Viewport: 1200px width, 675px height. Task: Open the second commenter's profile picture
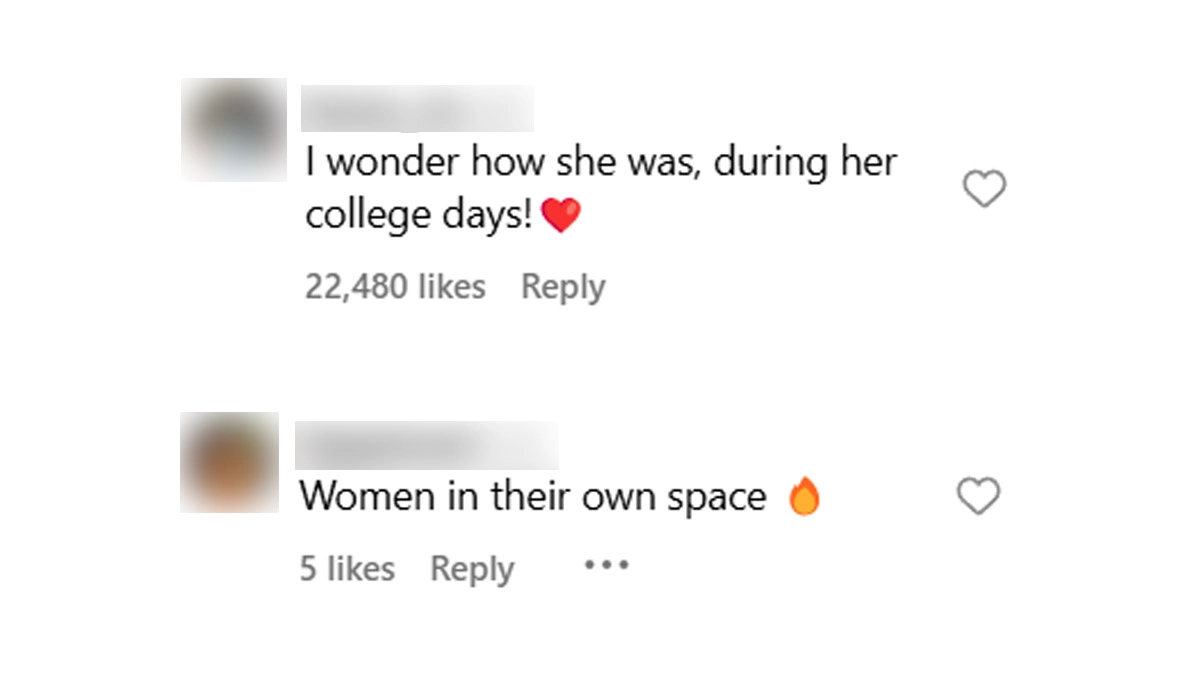click(x=229, y=462)
